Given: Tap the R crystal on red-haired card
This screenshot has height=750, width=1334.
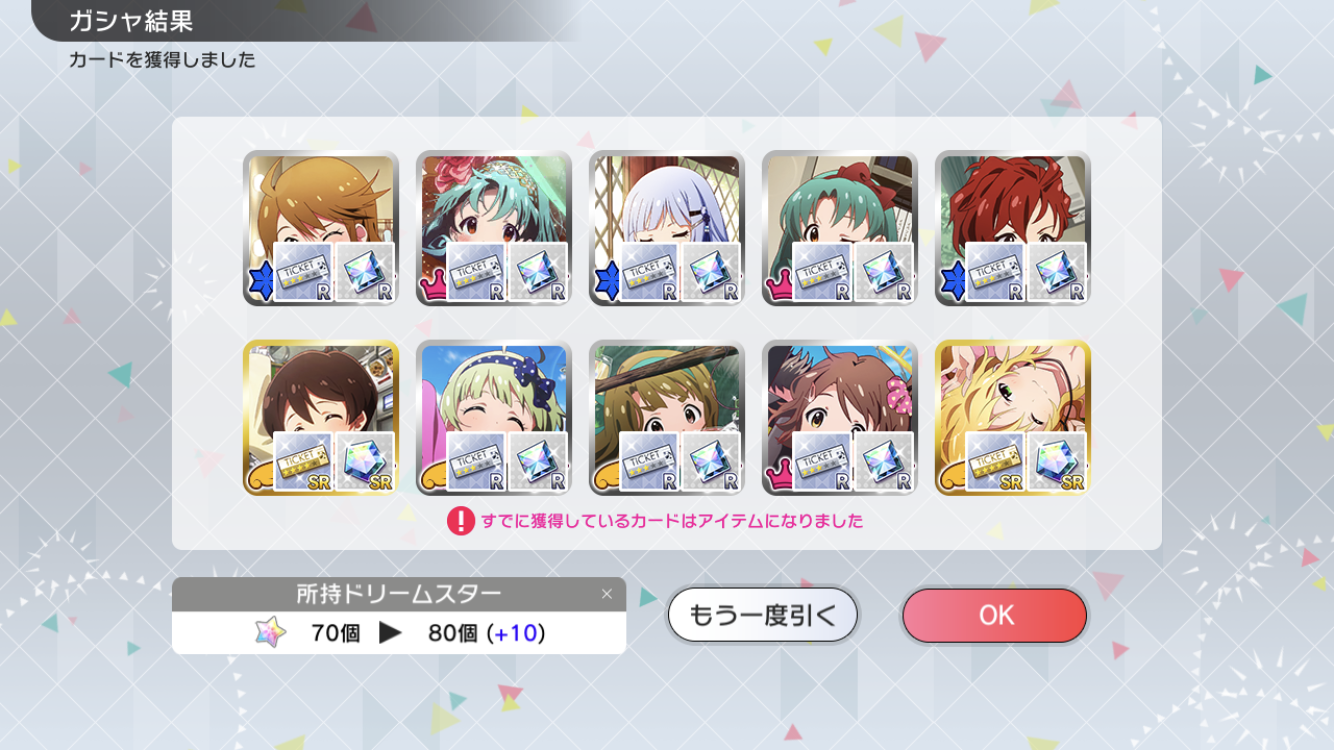Looking at the screenshot, I should pos(1057,272).
